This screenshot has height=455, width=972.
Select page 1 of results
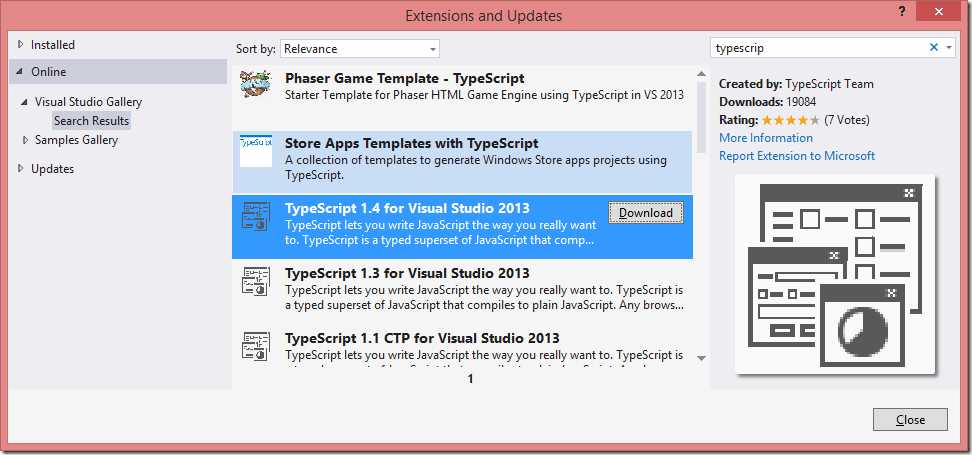point(471,379)
